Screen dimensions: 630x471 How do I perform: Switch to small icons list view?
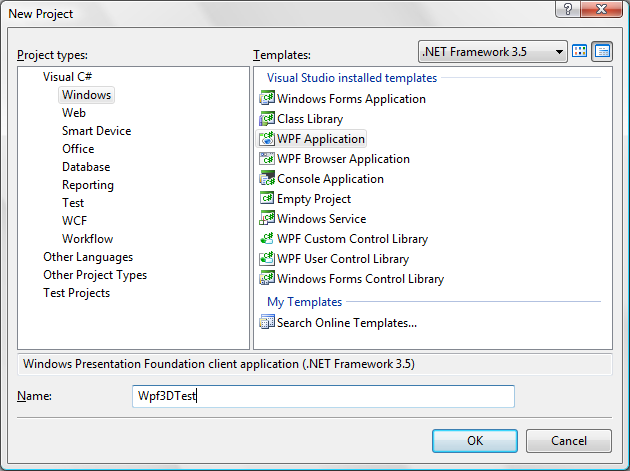[602, 51]
